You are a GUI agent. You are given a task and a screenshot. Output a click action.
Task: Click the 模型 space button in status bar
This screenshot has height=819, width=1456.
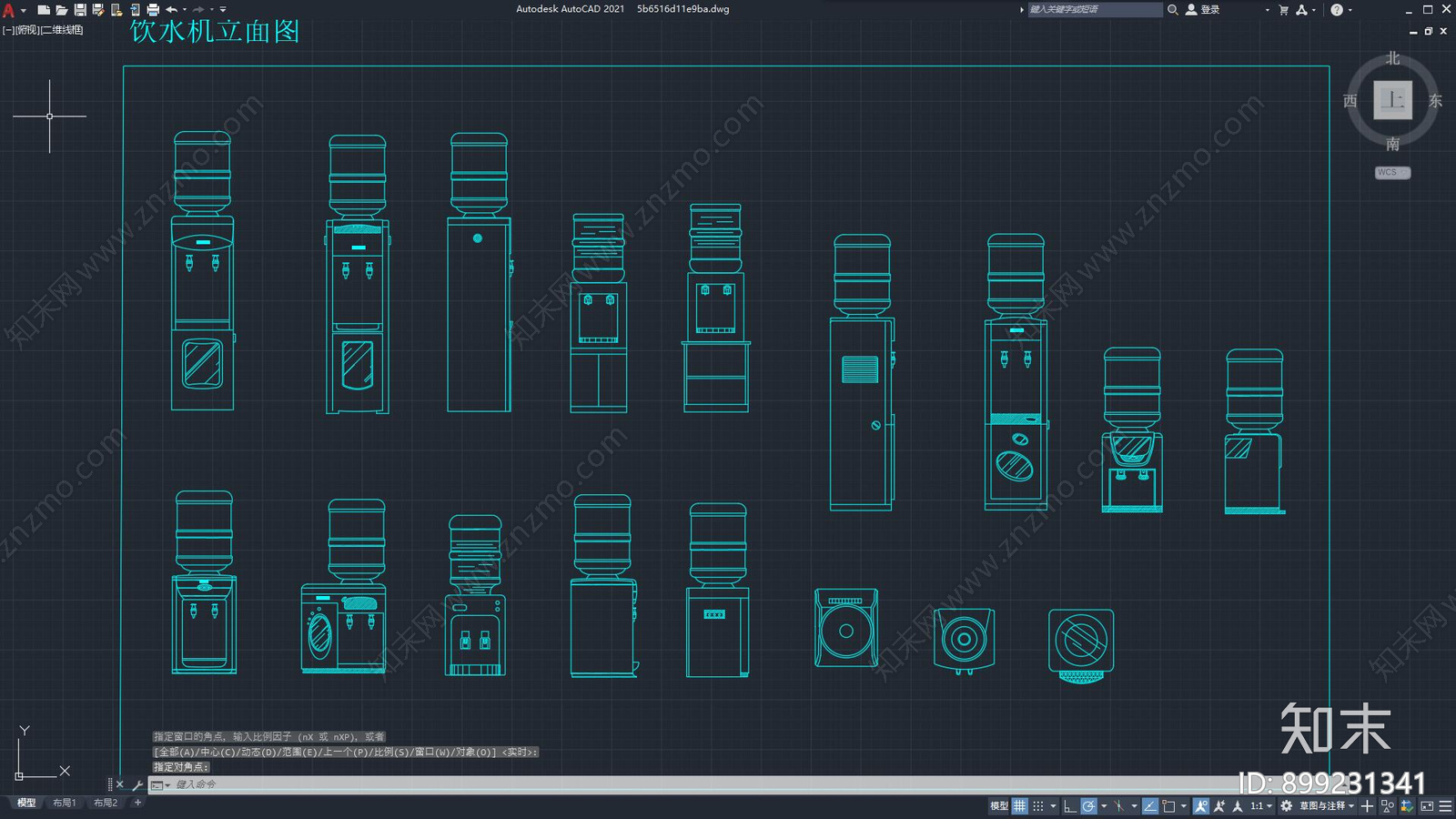tap(999, 805)
